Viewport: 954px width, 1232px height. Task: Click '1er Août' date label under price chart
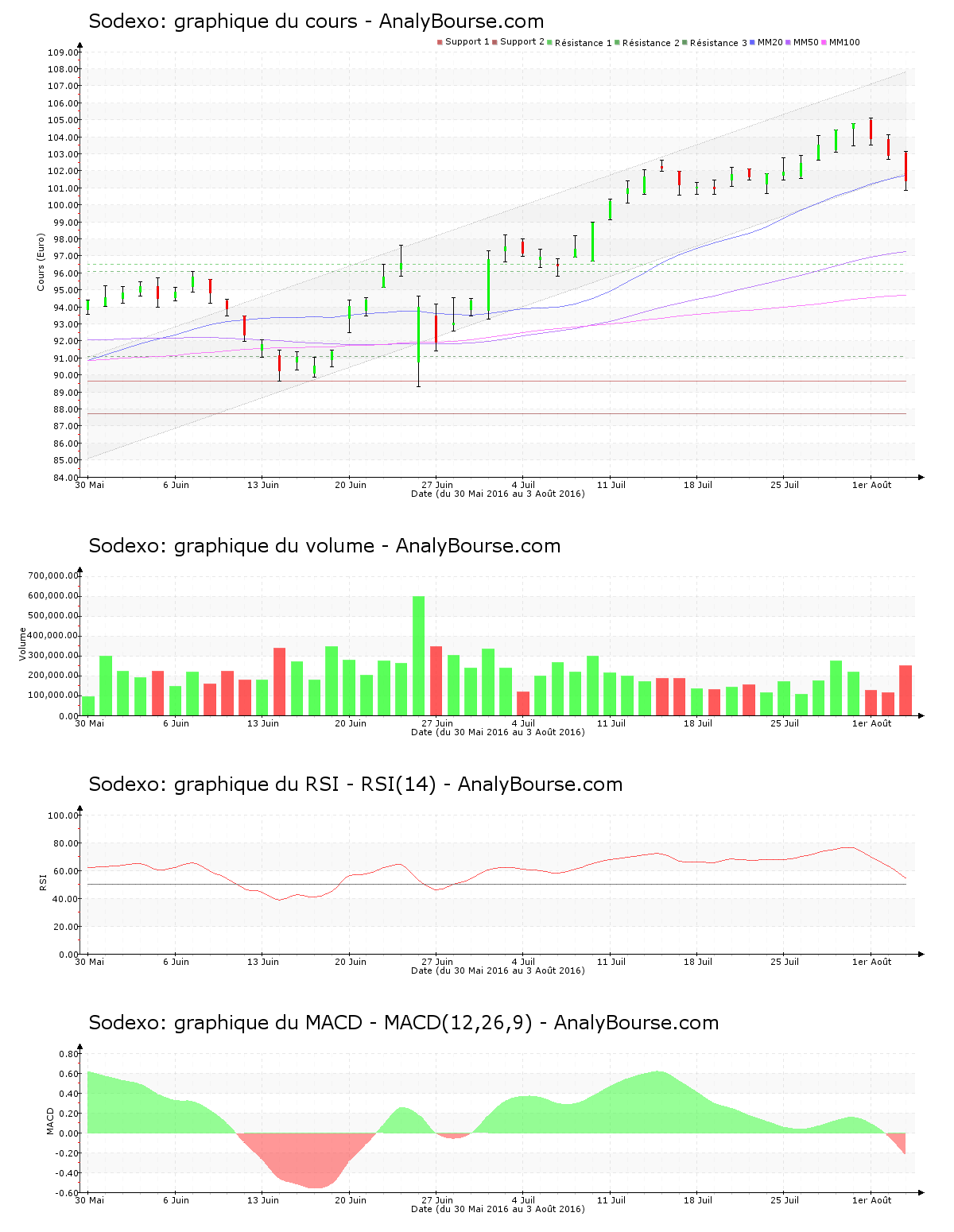click(x=872, y=485)
